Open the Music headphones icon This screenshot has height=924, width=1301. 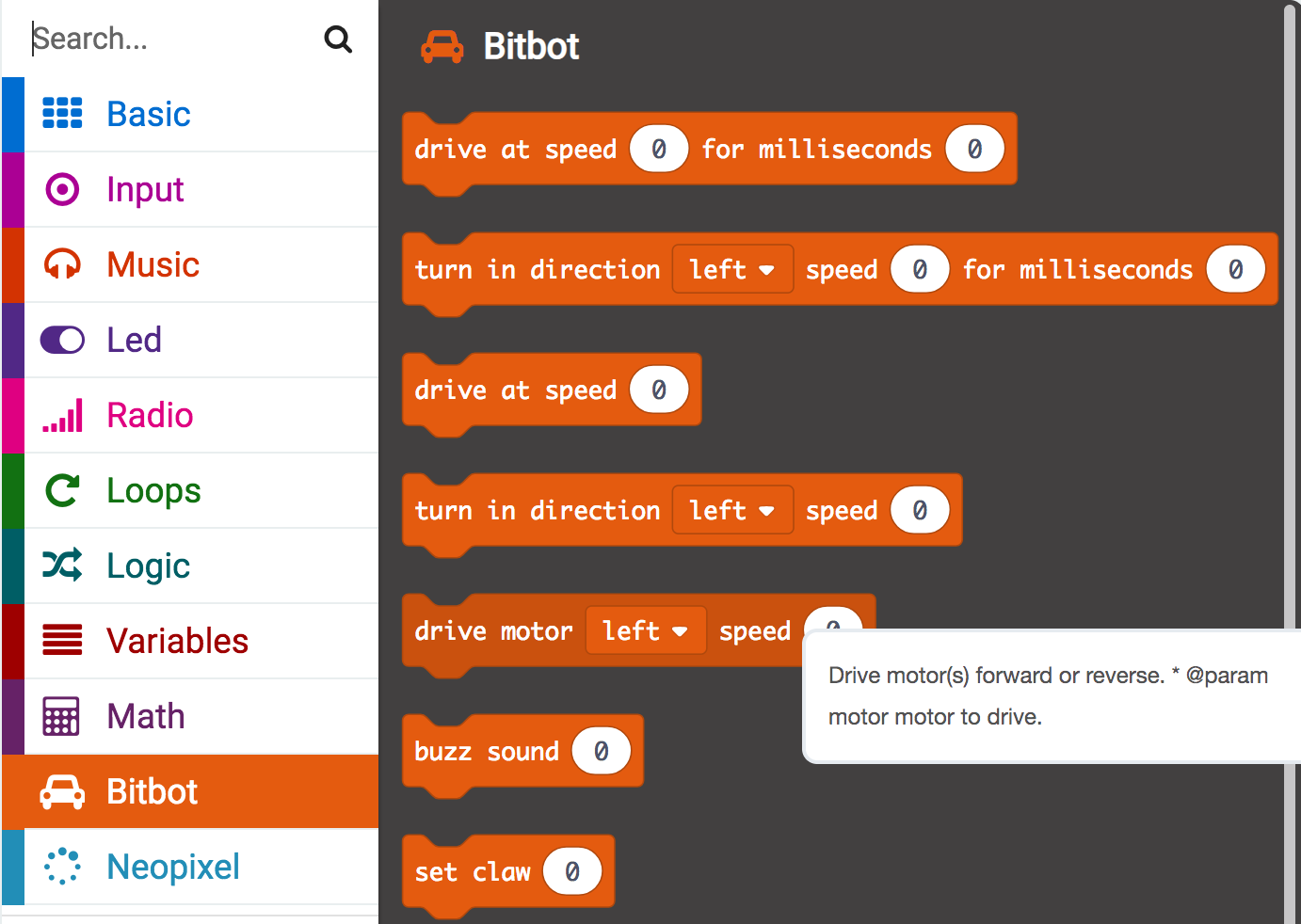(x=61, y=264)
